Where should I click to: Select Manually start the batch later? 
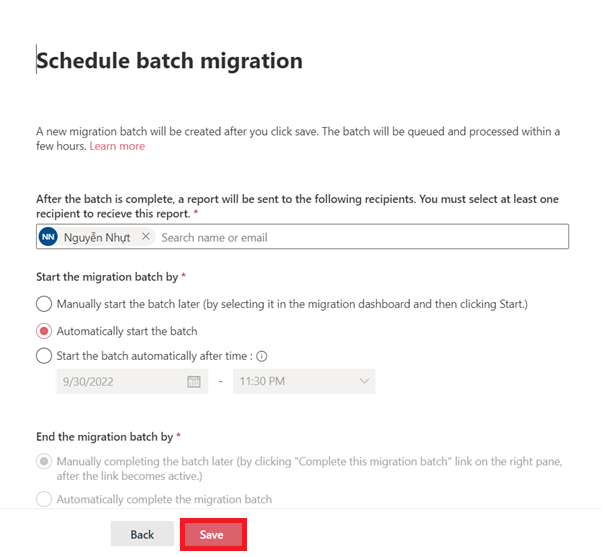click(x=44, y=304)
